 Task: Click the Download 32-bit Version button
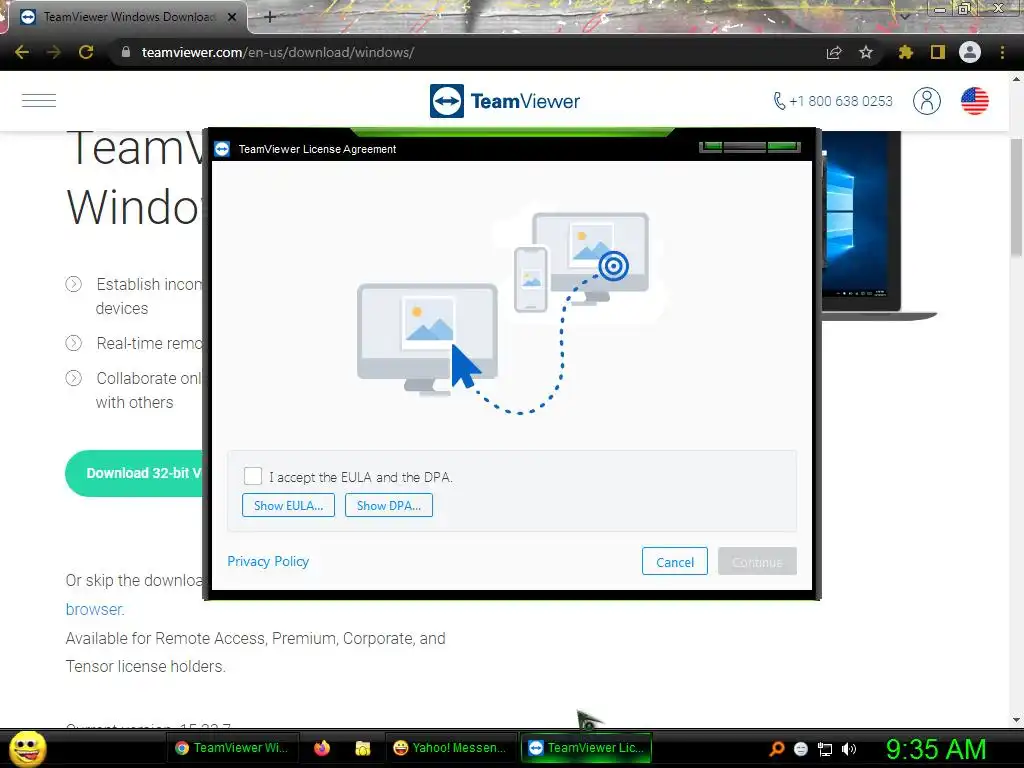pos(135,473)
